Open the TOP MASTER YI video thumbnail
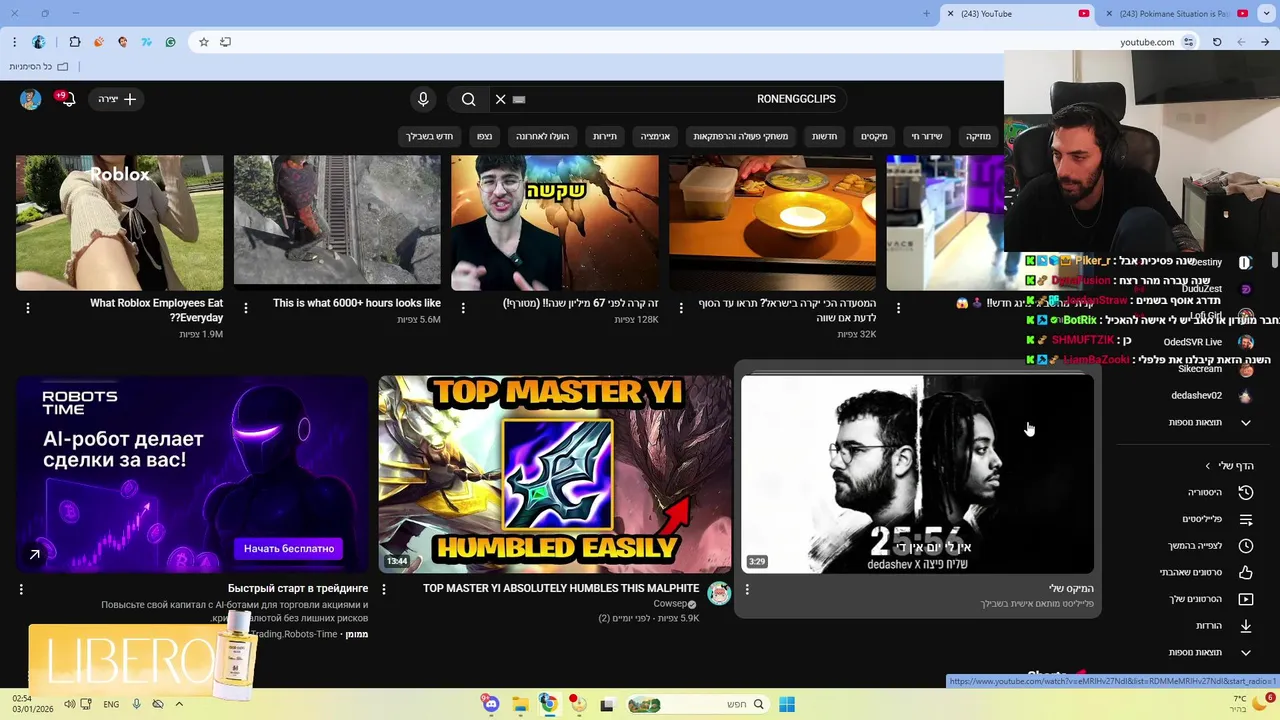Screen dimensions: 1280x720 coord(555,474)
